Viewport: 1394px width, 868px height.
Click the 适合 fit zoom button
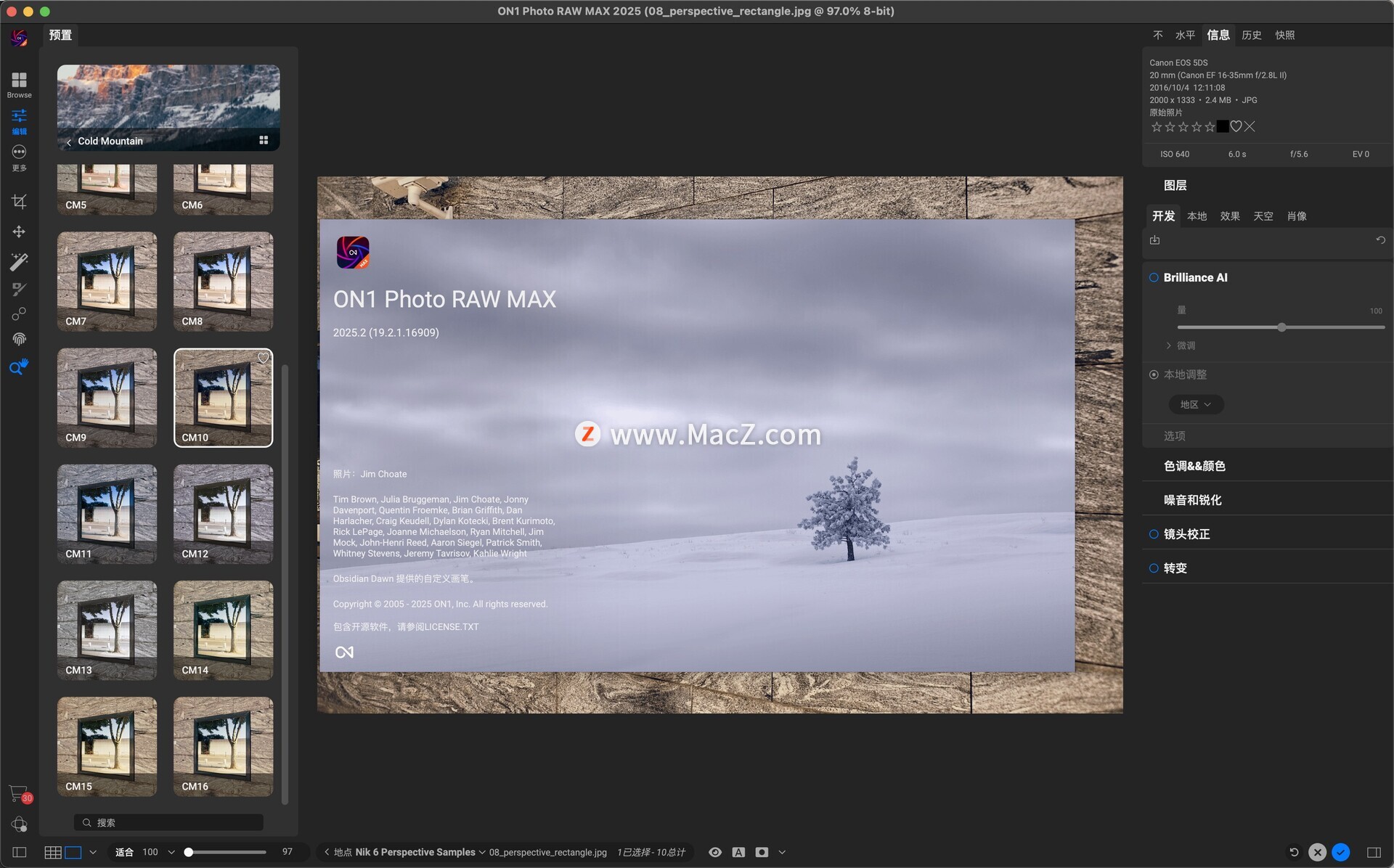point(124,852)
